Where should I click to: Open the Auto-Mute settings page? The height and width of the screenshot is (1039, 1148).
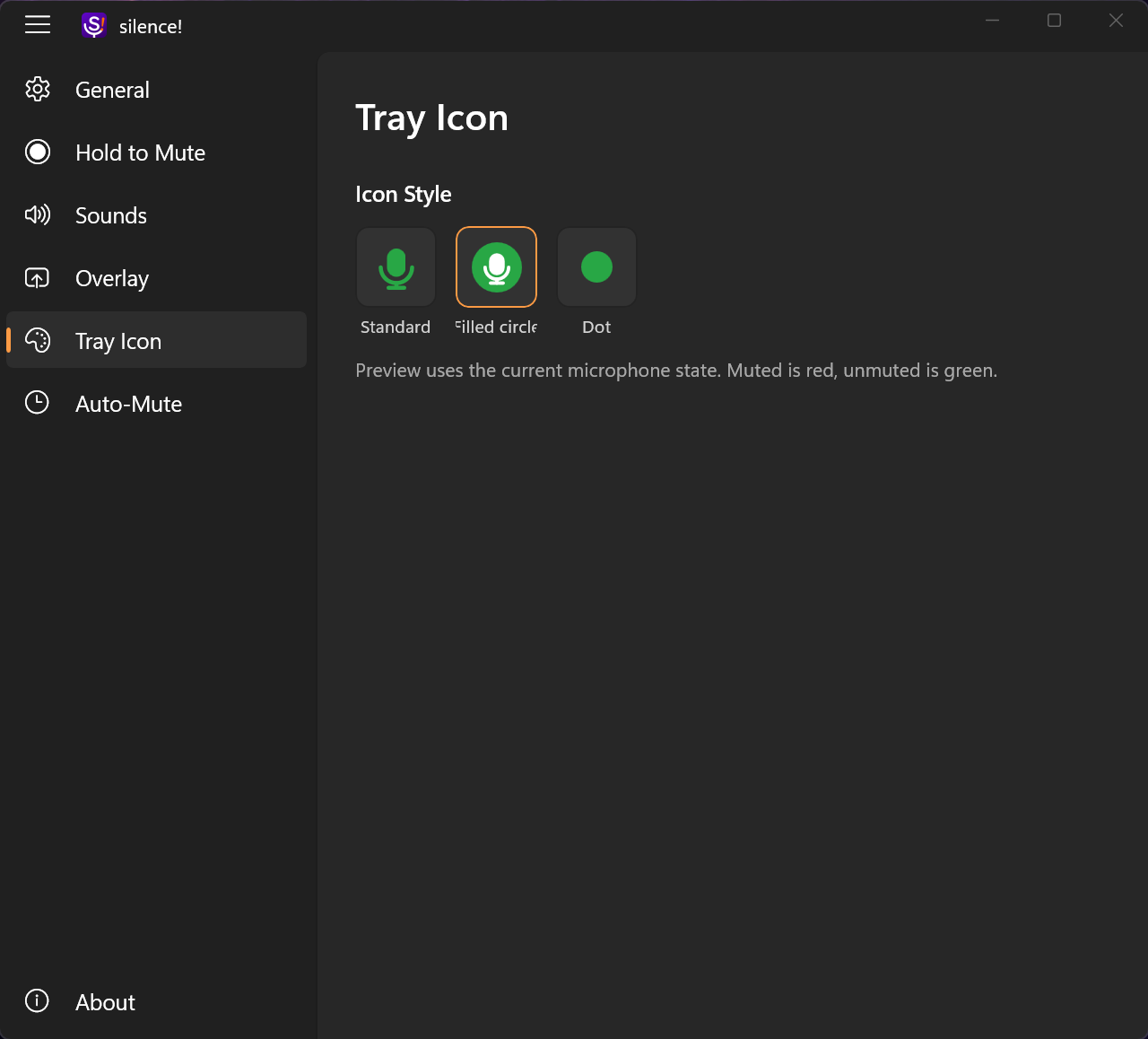[129, 404]
